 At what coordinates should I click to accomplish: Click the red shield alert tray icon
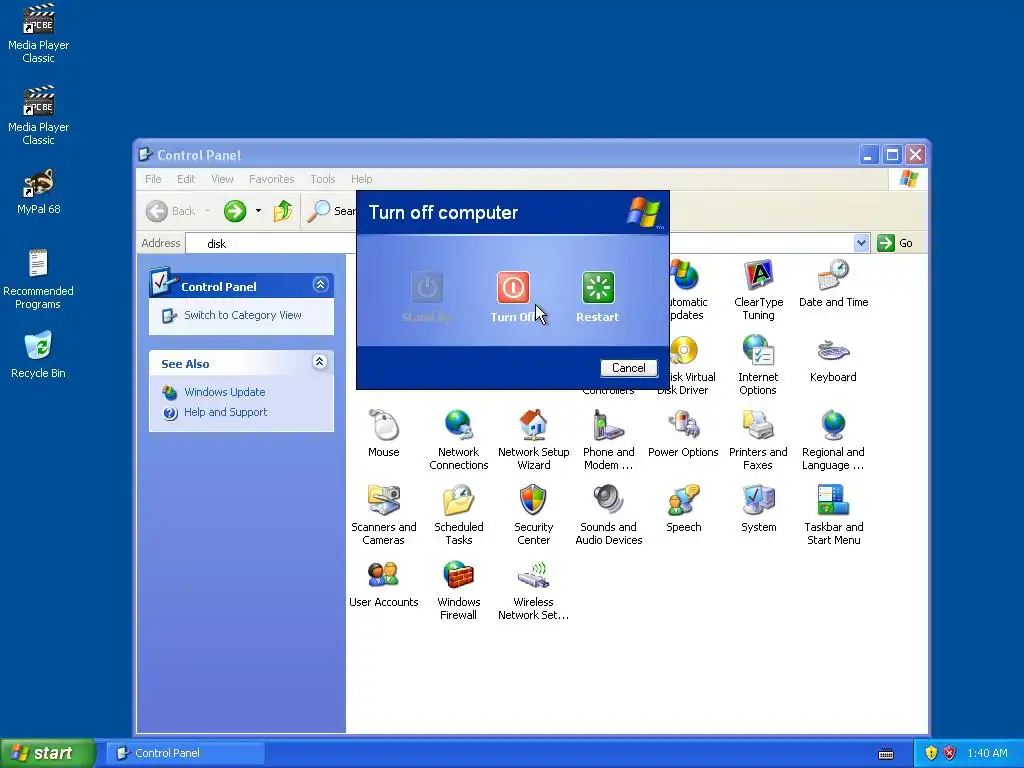[x=950, y=753]
